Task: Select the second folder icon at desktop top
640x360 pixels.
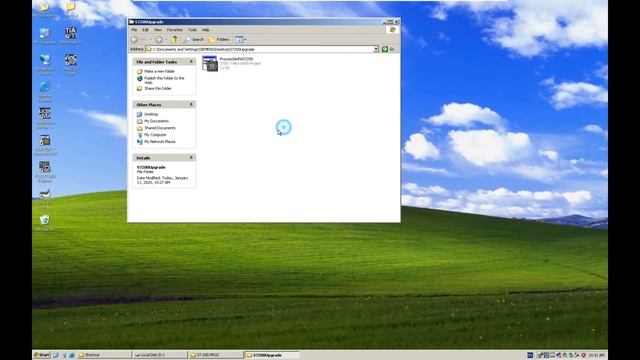Action: pos(71,7)
